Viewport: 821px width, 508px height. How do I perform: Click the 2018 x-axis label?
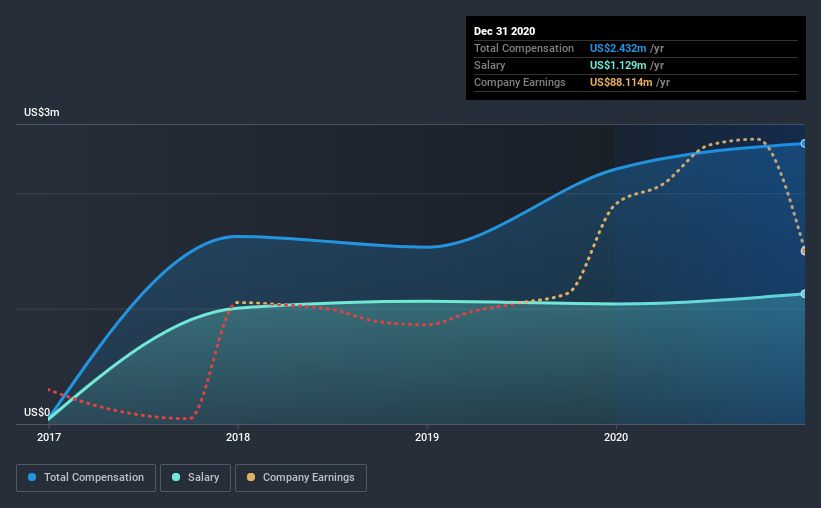(238, 437)
